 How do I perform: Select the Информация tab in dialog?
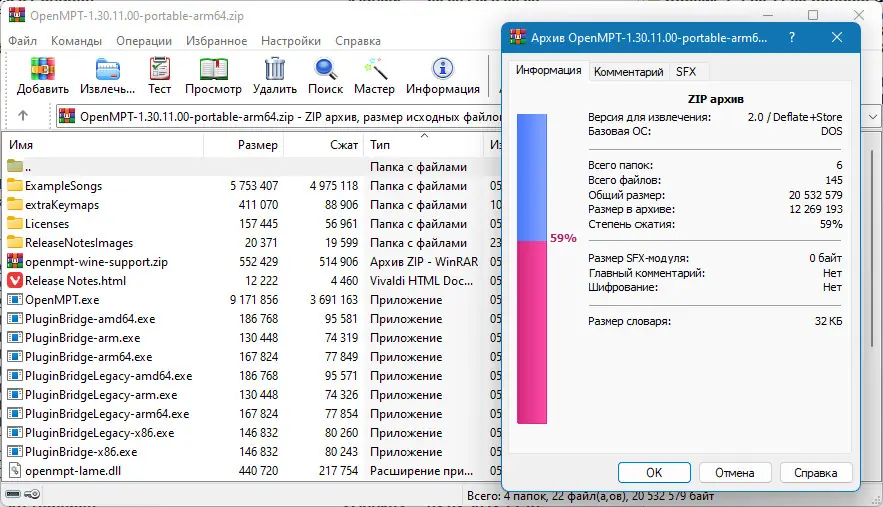548,70
